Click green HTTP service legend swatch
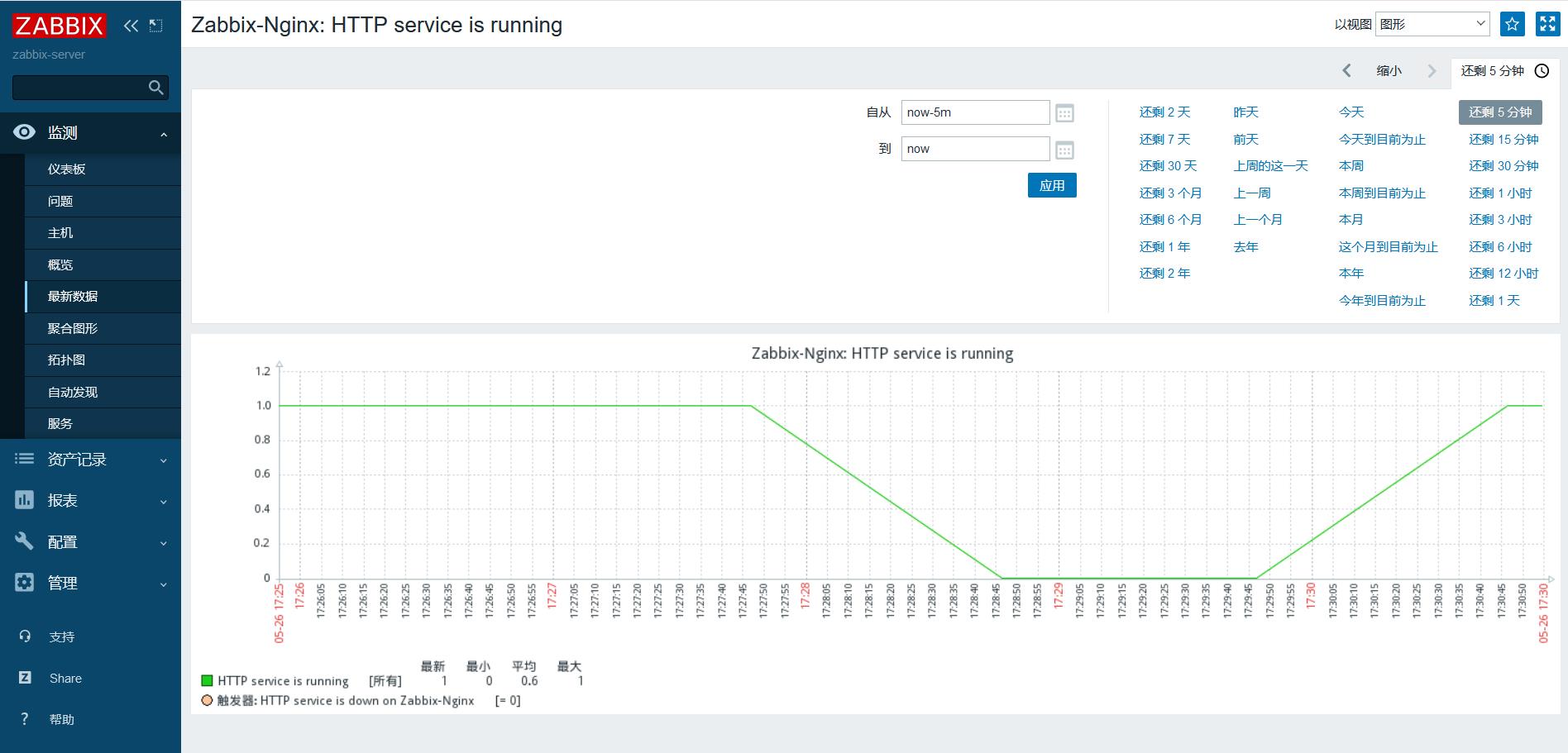Screen dimensions: 1568x753 208,681
